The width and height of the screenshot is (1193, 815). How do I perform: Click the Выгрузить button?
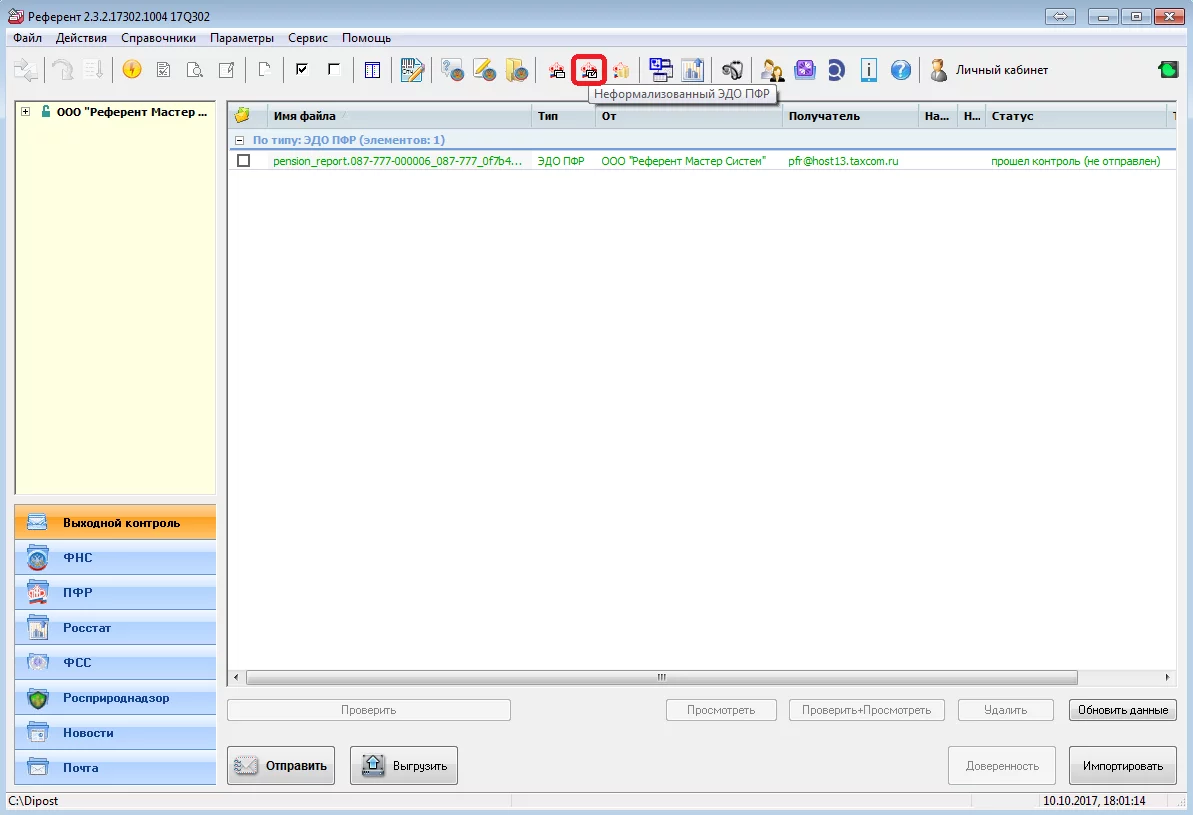[404, 766]
